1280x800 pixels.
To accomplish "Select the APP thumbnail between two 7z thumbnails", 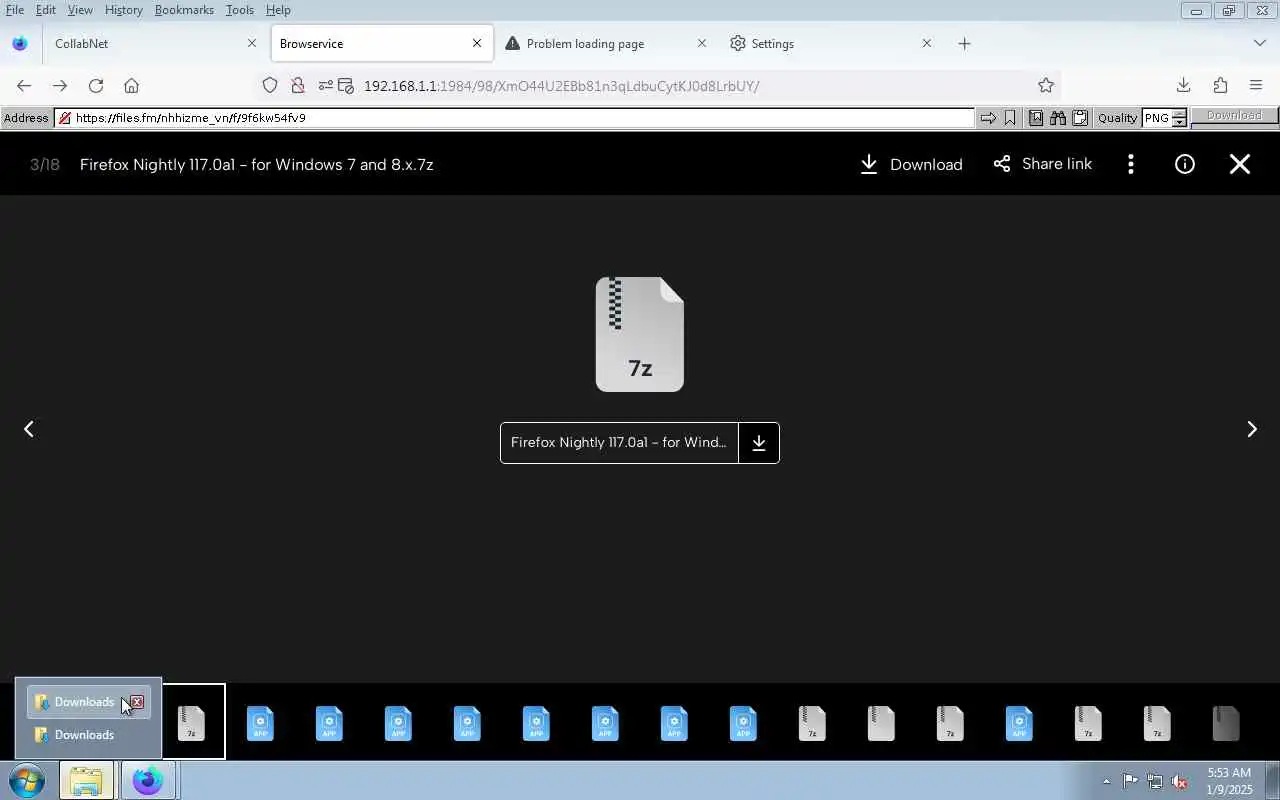I will click(x=1019, y=723).
